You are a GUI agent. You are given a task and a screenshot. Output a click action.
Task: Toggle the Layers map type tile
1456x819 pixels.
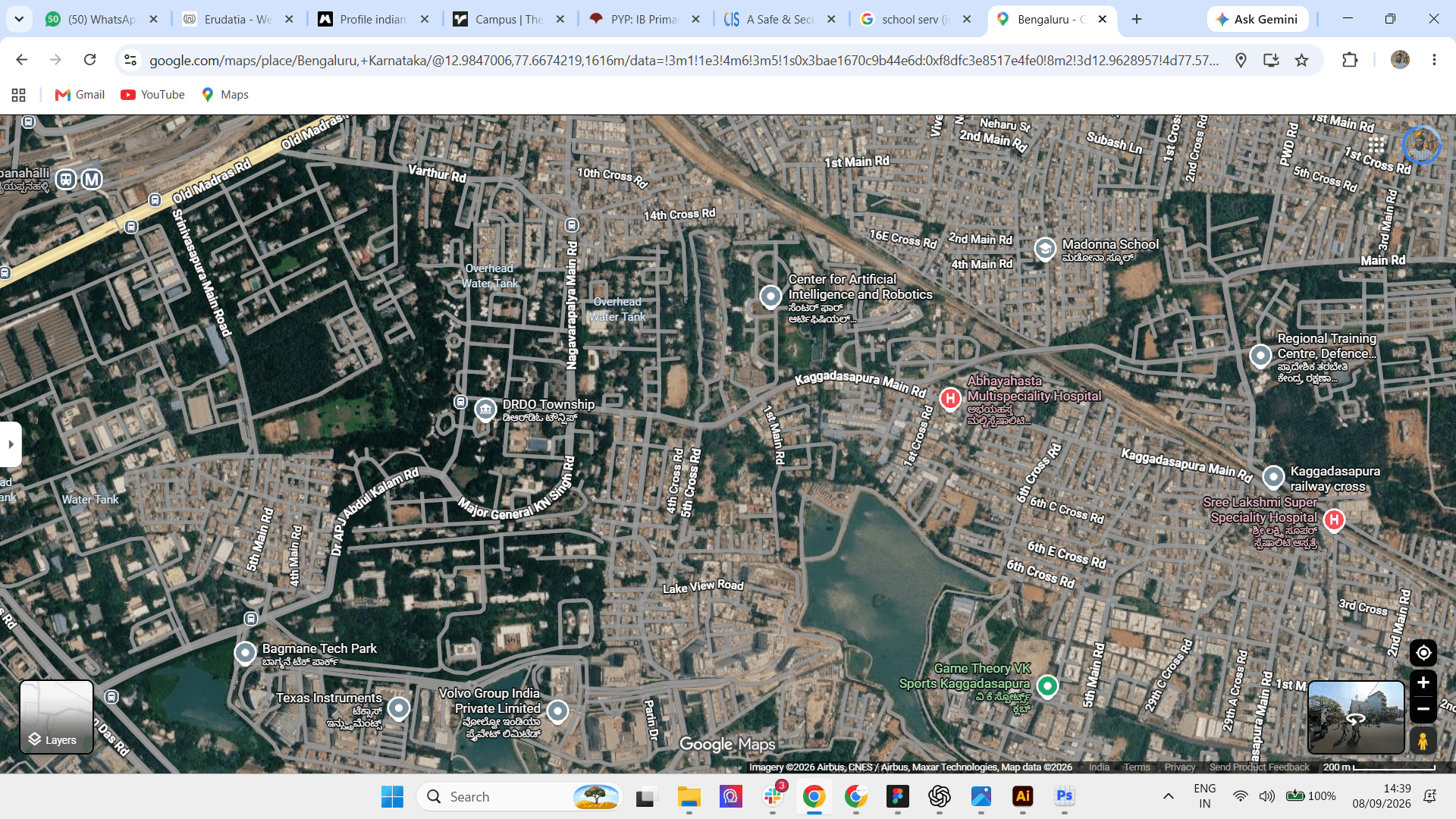point(56,717)
